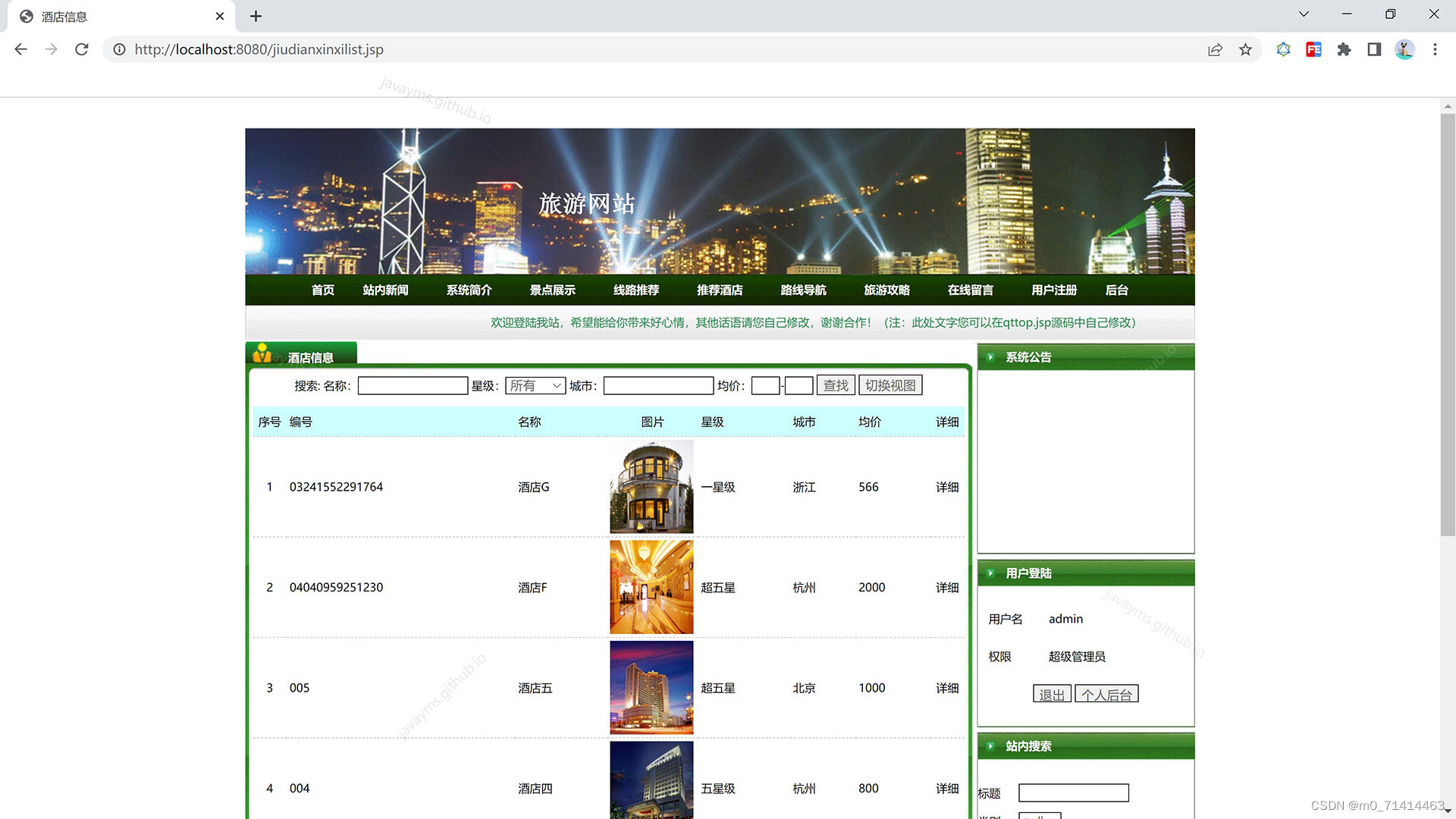
Task: Focus the 名称 search input field
Action: coord(413,385)
